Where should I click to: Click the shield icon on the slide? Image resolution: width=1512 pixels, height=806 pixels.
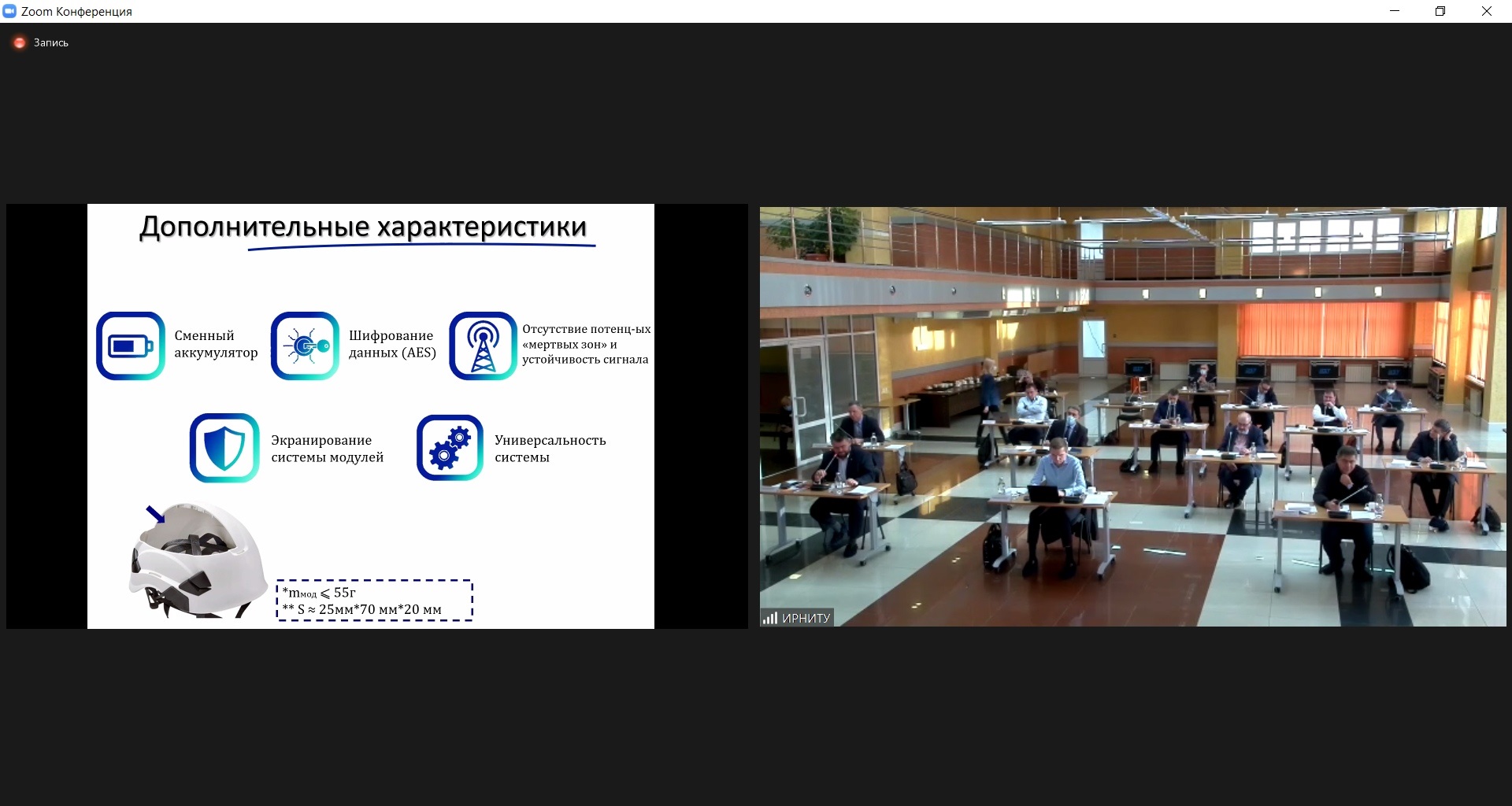[x=224, y=448]
